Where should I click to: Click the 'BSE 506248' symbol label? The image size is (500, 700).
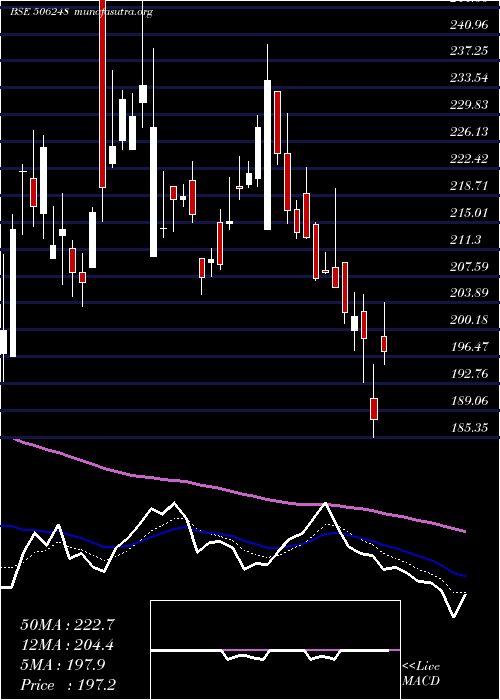click(x=39, y=12)
